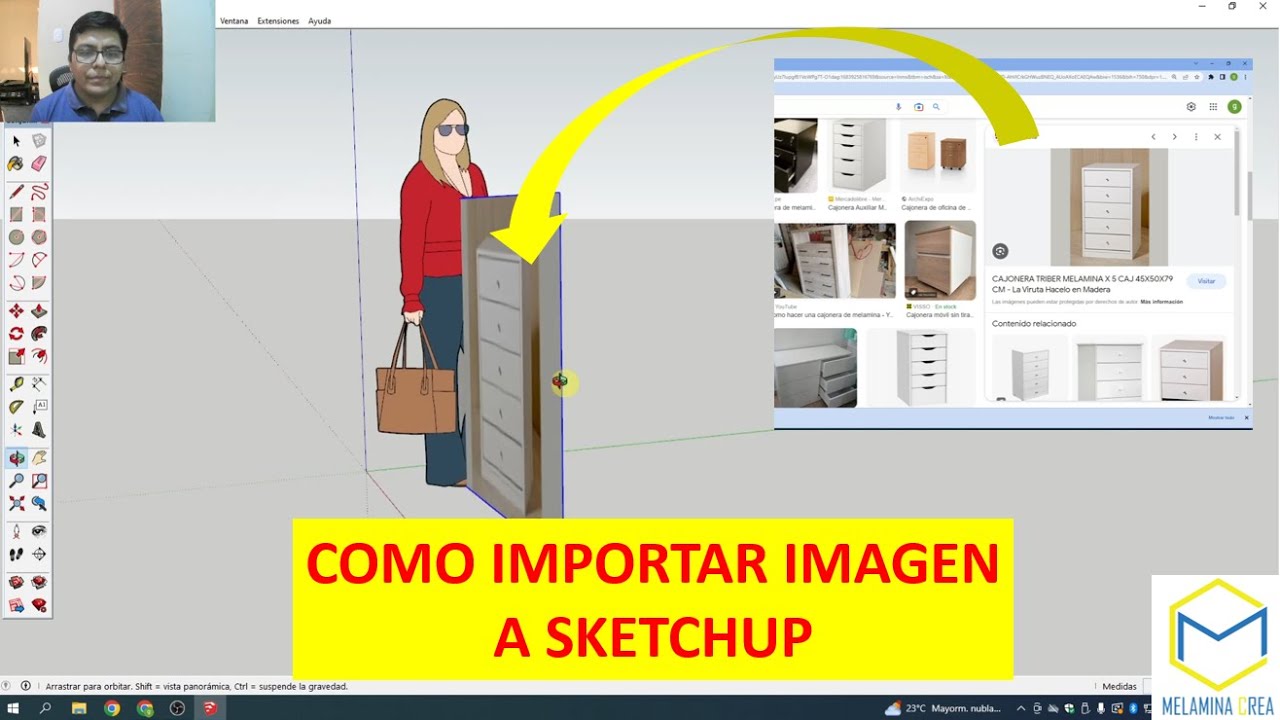Select the pink Eraser tool
The image size is (1280, 720).
tap(39, 163)
